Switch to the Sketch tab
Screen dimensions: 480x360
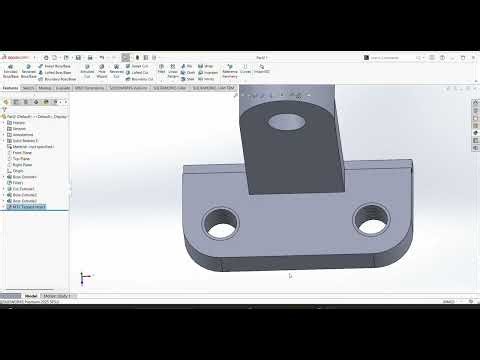(x=28, y=88)
